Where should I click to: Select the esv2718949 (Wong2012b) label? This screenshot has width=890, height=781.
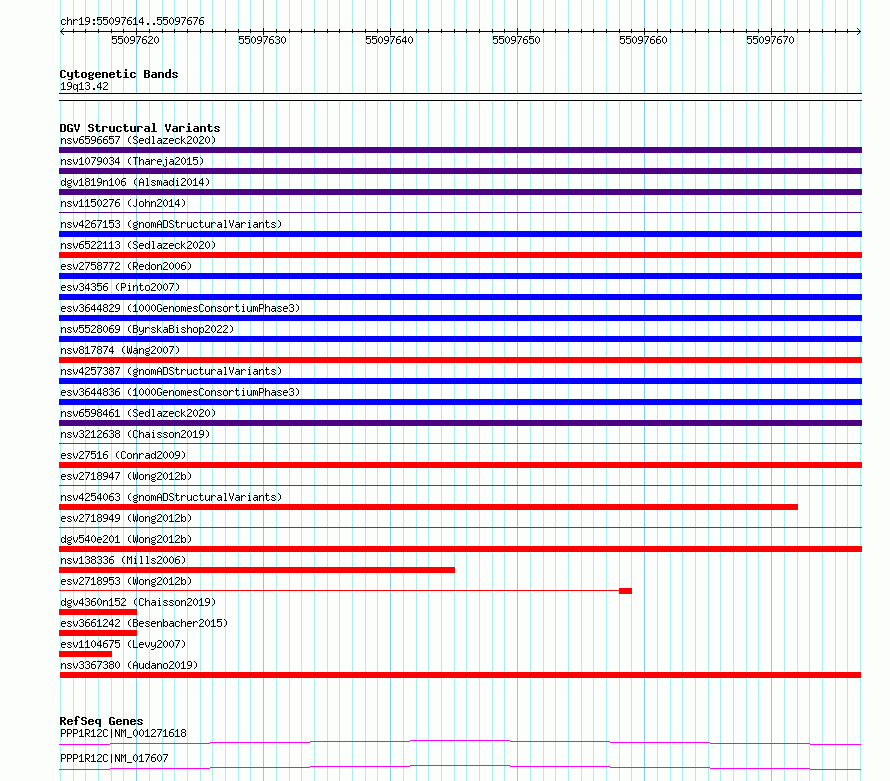point(126,518)
